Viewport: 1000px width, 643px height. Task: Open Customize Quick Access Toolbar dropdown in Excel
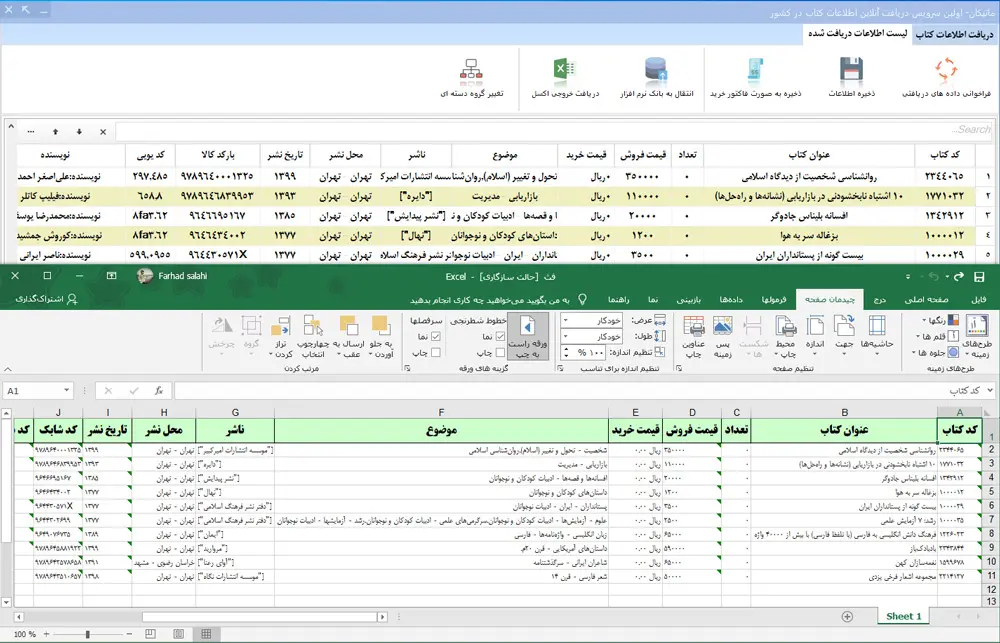908,277
